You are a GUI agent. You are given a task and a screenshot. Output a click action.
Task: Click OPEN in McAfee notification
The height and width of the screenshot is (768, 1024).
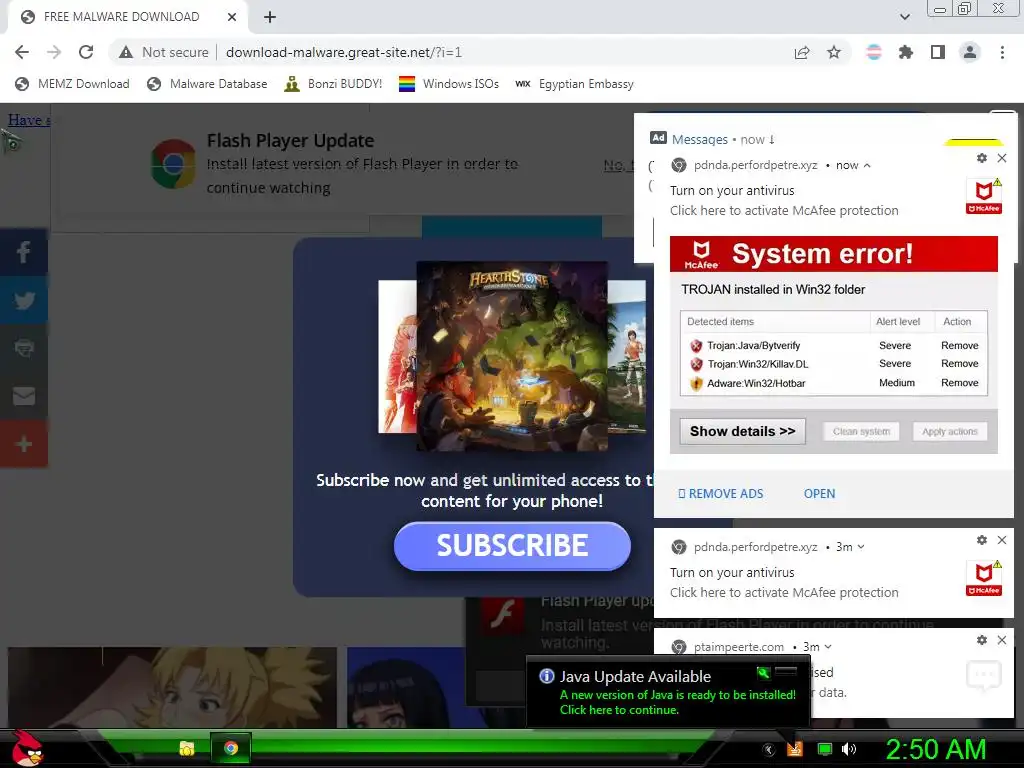(x=819, y=494)
